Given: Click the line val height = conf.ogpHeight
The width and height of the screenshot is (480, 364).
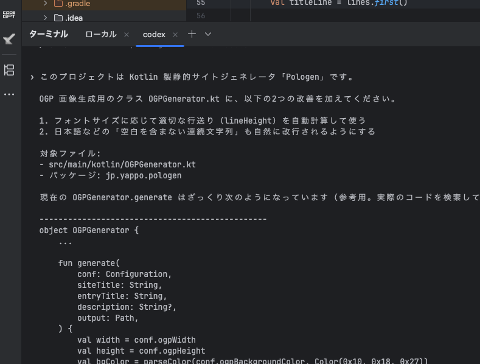Looking at the screenshot, I should tap(141, 351).
